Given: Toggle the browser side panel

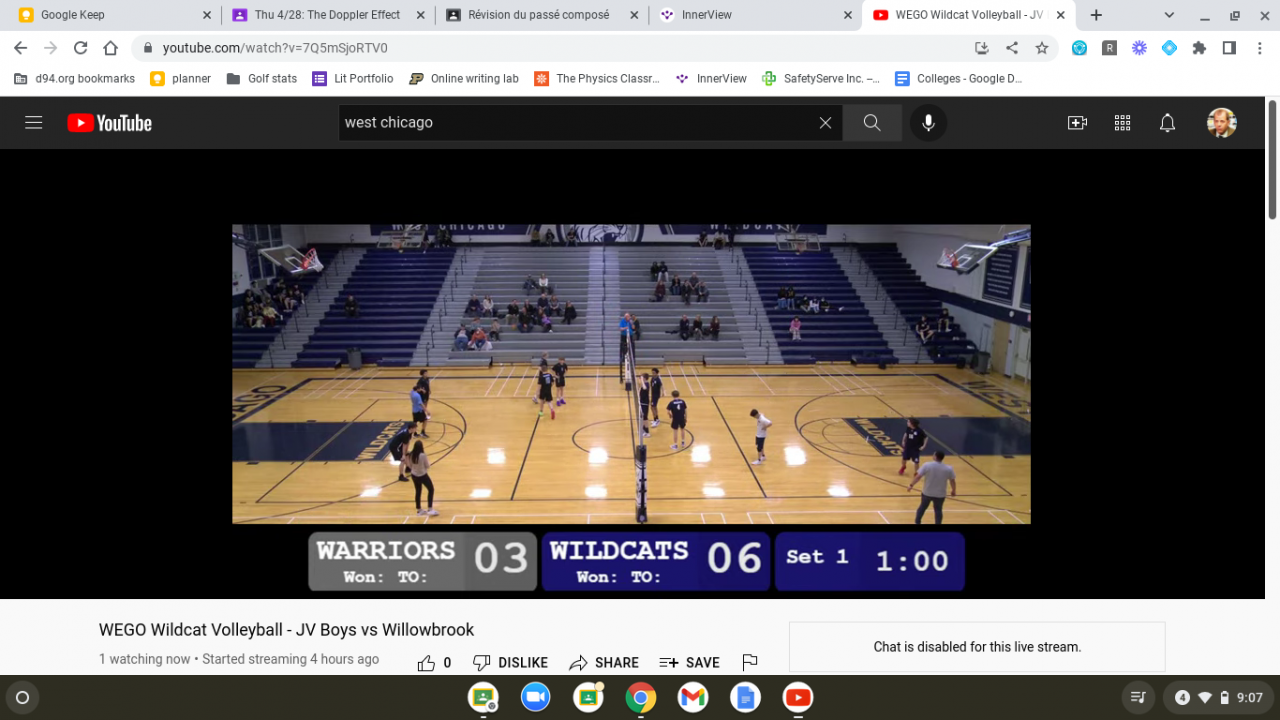Looking at the screenshot, I should coord(1229,48).
